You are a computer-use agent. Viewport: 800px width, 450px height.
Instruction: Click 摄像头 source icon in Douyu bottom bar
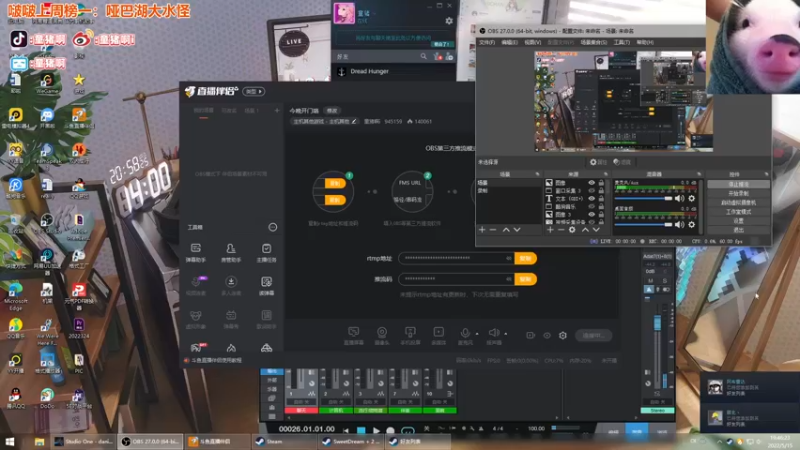[382, 335]
